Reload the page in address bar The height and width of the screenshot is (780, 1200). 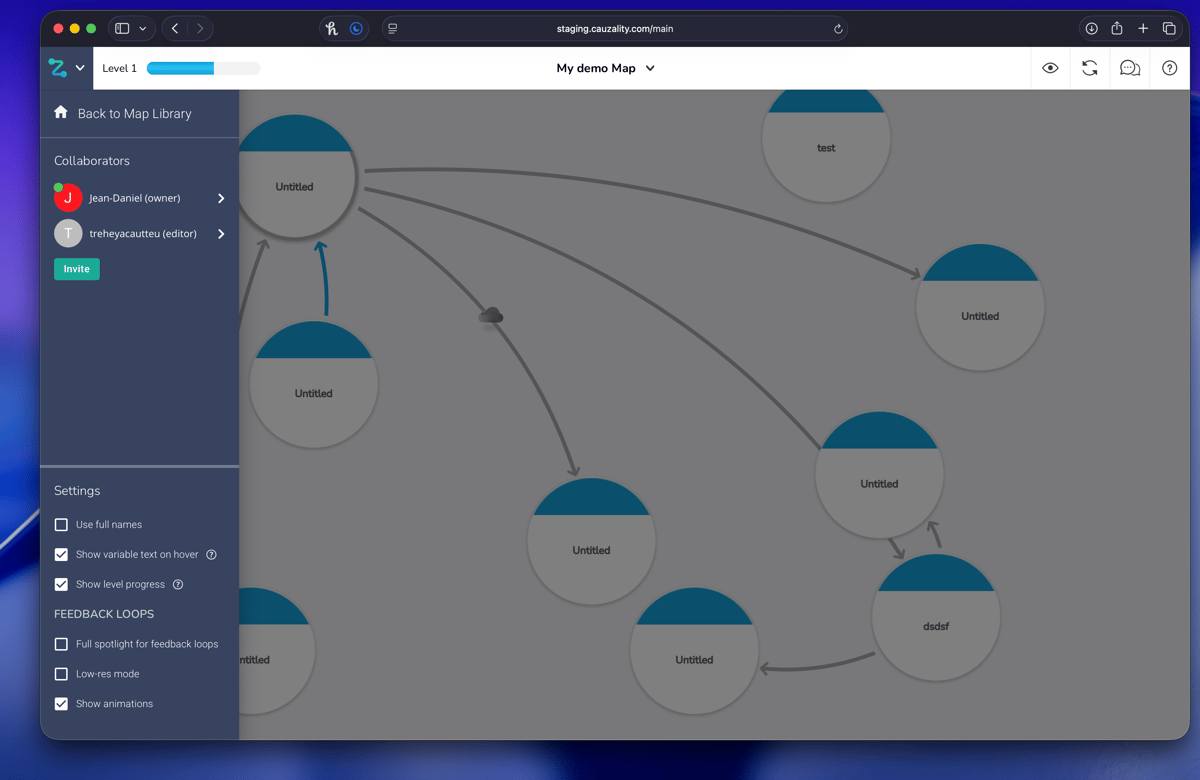pyautogui.click(x=838, y=29)
